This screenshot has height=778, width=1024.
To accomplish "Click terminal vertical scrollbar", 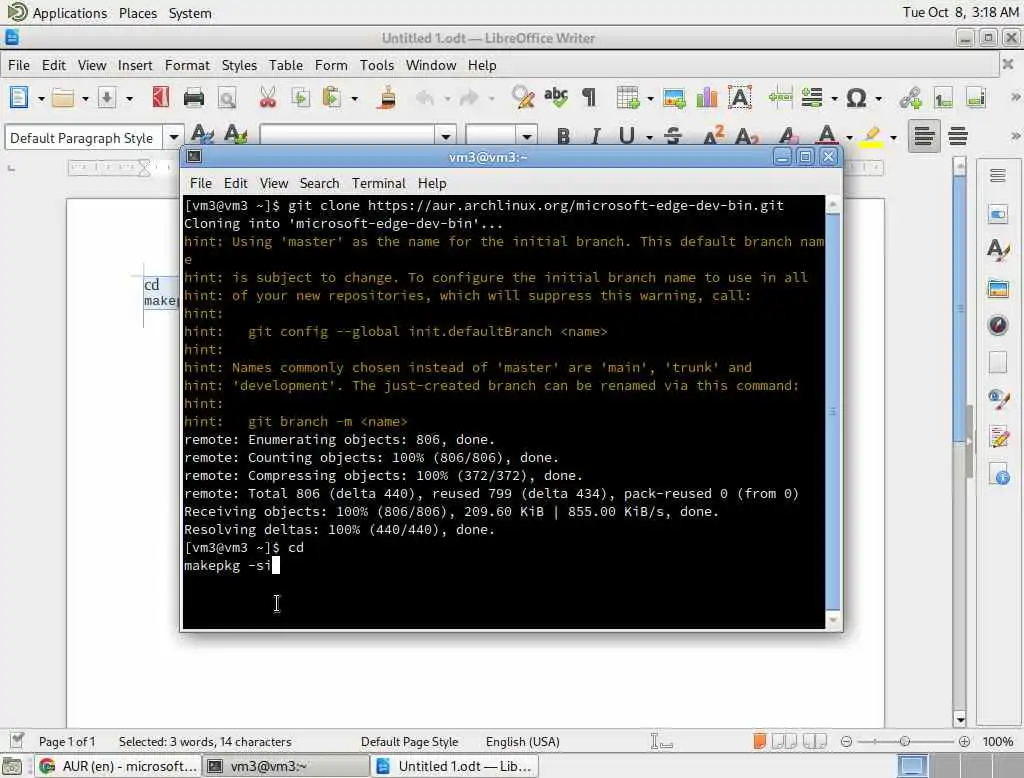I will (833, 412).
